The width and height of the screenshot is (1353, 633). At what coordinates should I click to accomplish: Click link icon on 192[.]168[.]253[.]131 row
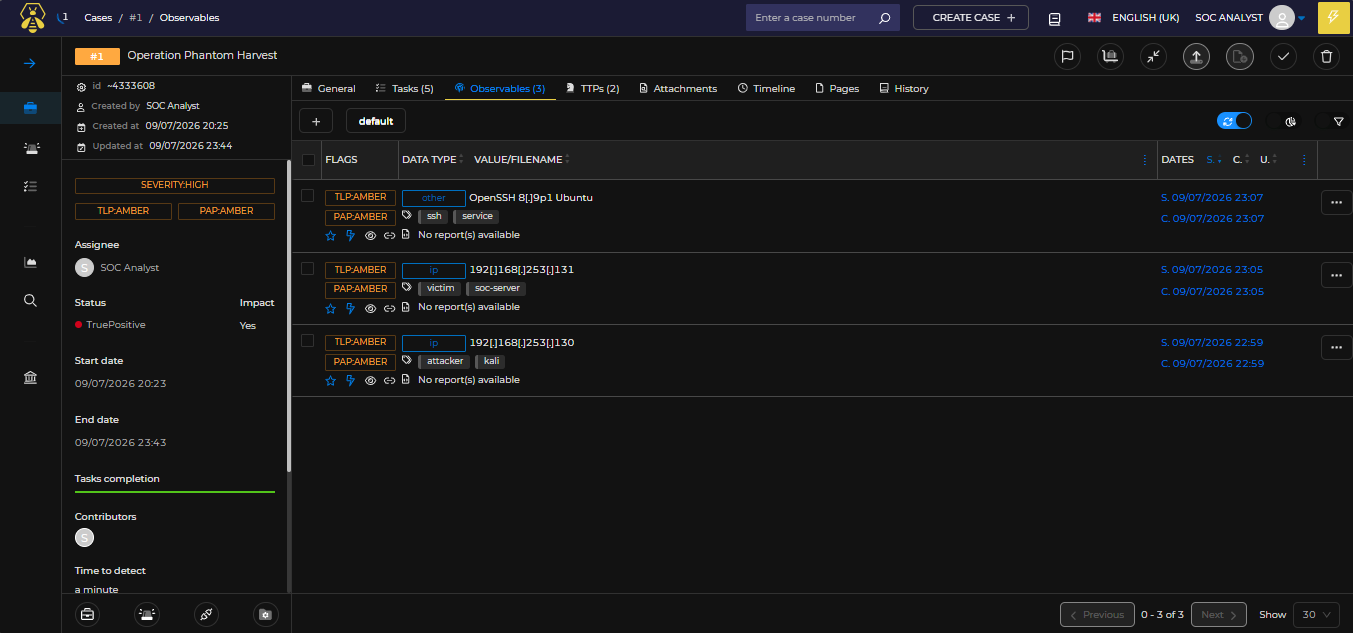click(389, 307)
